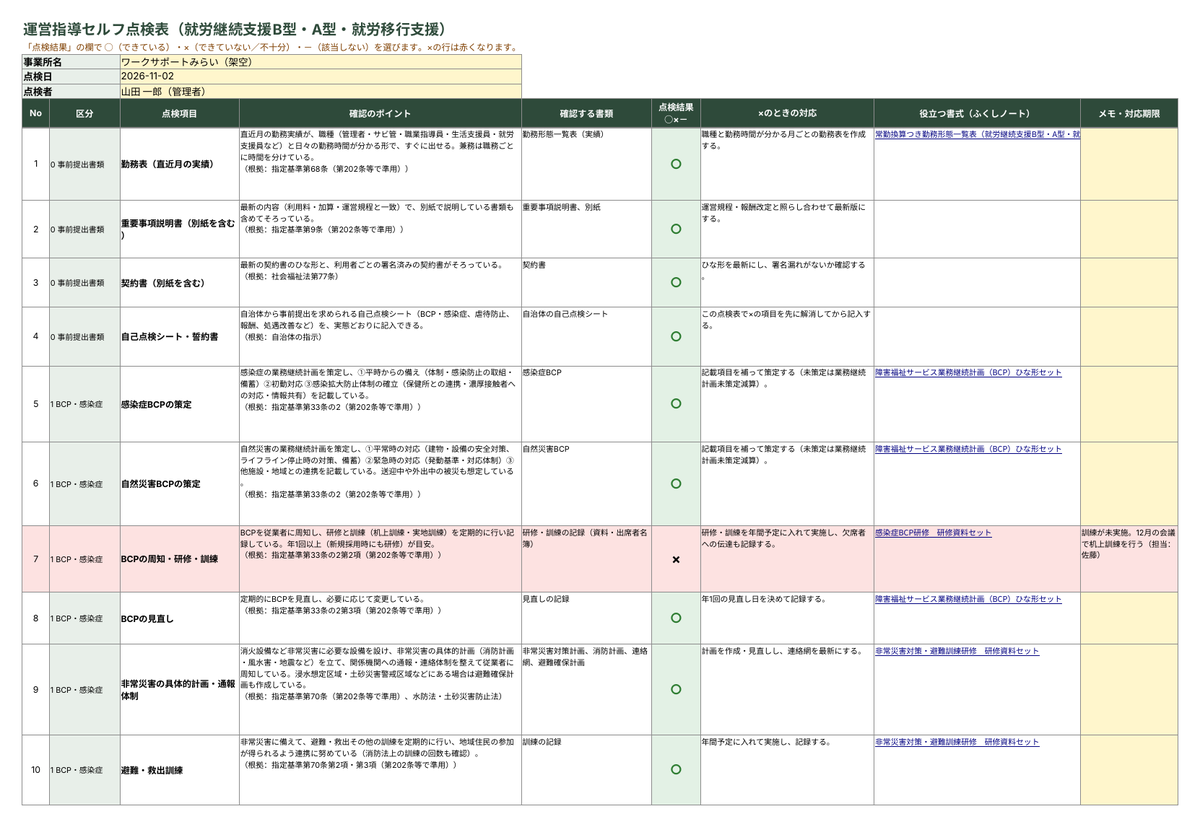Select the 点検項目 column header

tap(179, 113)
